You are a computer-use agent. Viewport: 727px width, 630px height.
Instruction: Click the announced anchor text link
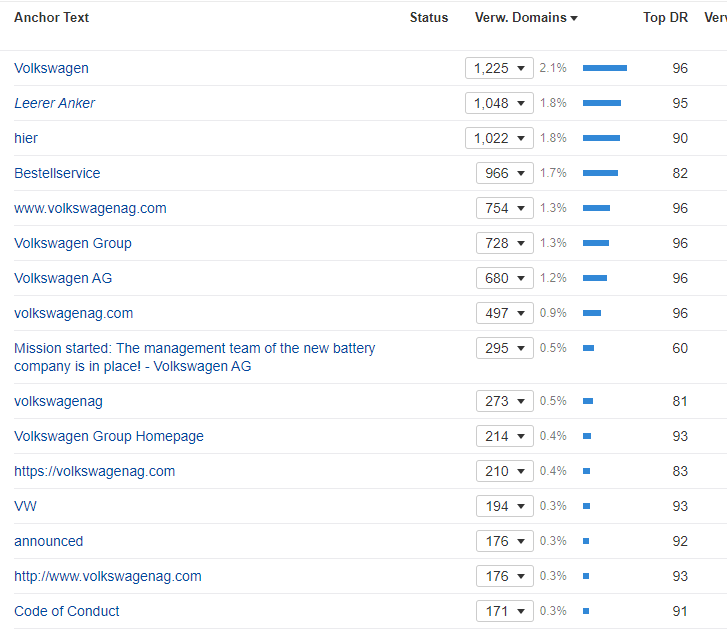coord(48,541)
